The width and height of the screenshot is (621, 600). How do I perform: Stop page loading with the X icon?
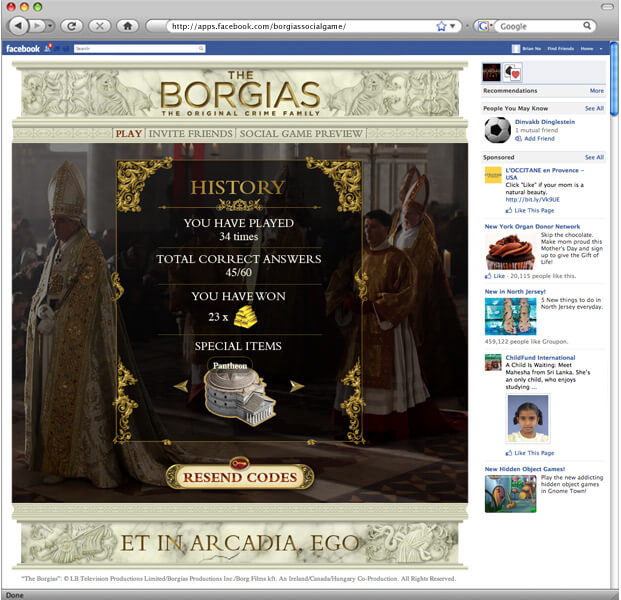tap(100, 26)
